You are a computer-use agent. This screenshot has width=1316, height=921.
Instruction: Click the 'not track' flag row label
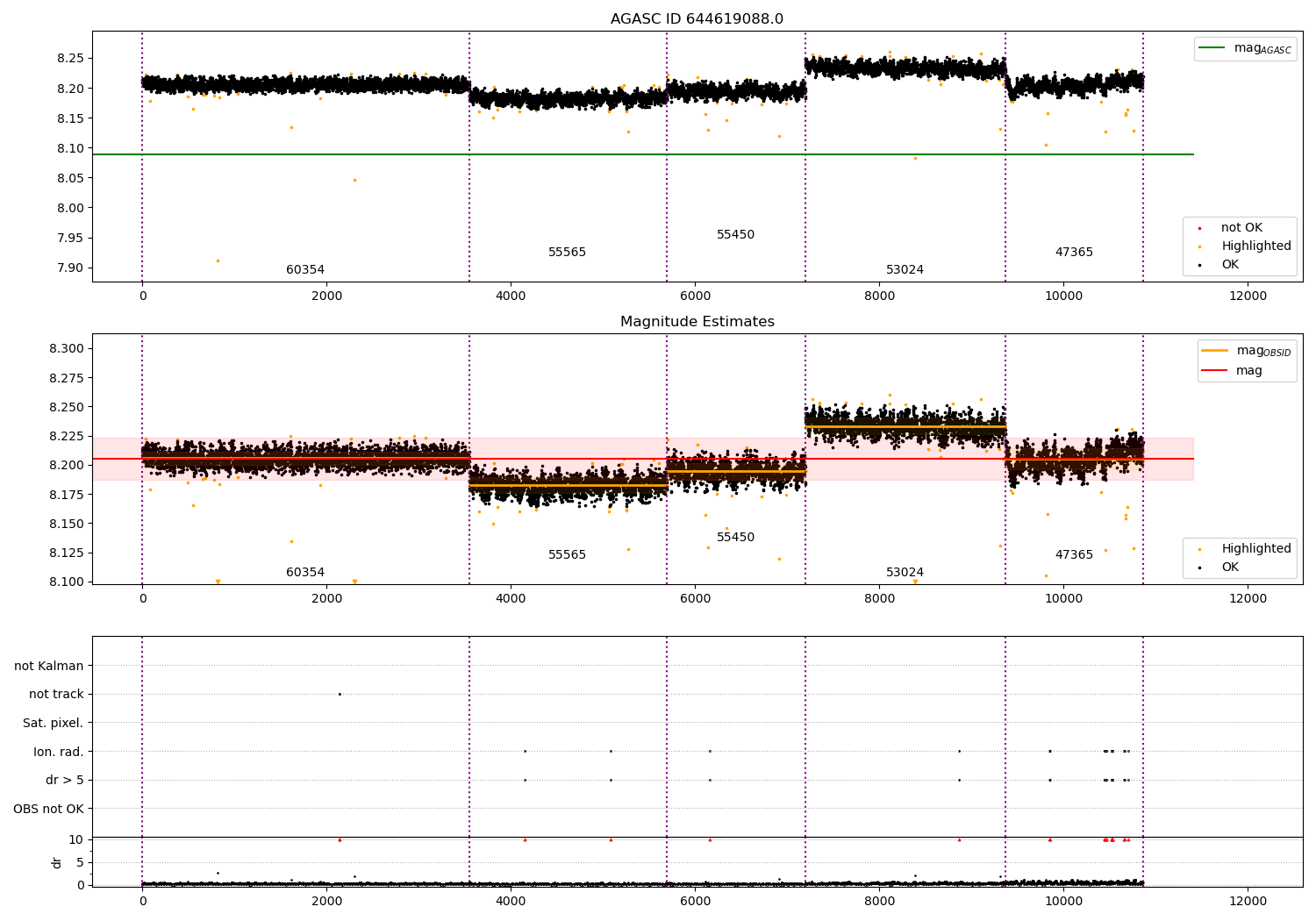(56, 695)
